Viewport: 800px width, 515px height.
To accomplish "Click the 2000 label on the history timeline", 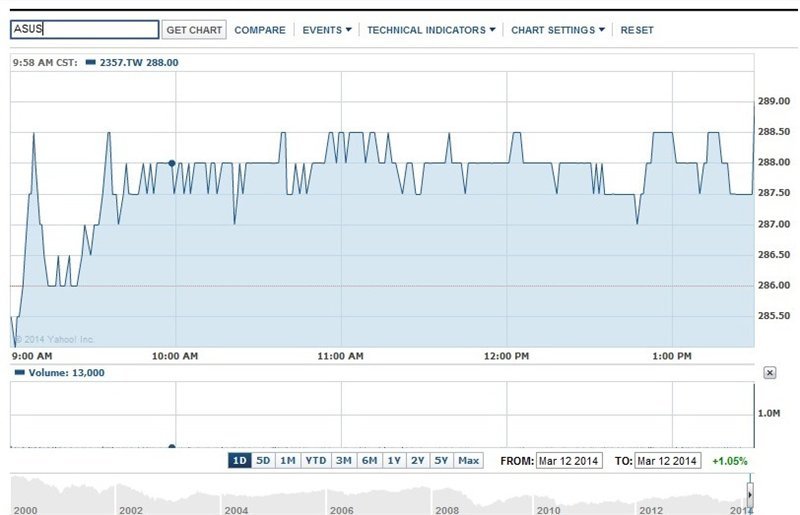I will tap(26, 510).
